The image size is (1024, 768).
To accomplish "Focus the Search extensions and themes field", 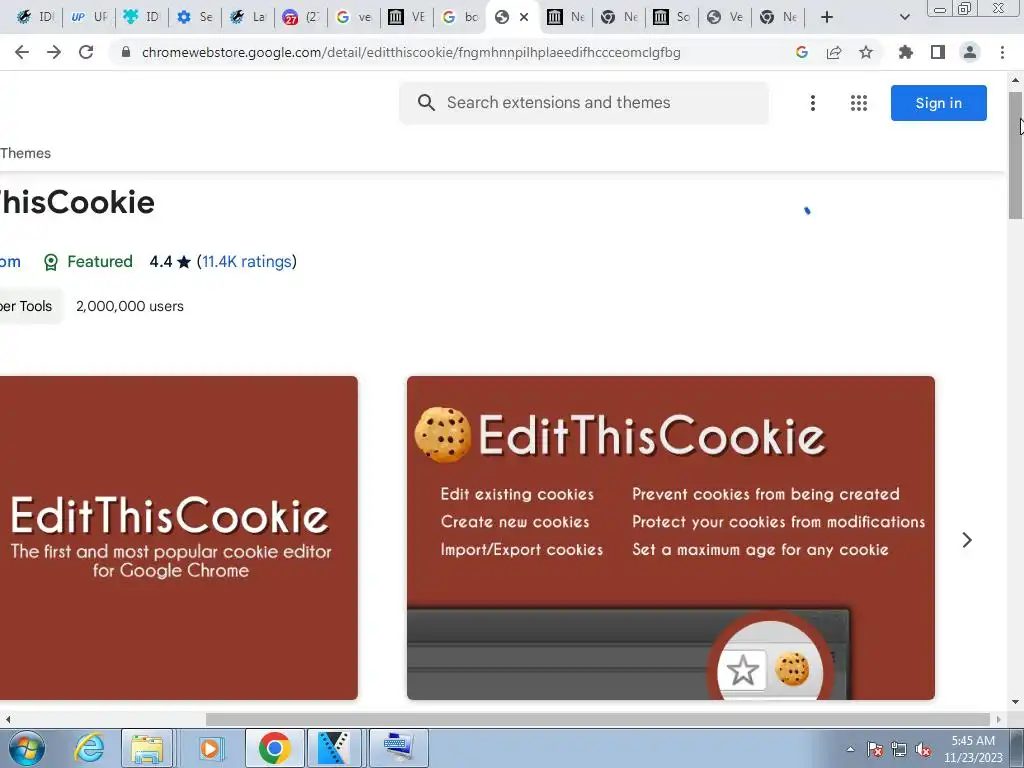I will click(x=584, y=103).
